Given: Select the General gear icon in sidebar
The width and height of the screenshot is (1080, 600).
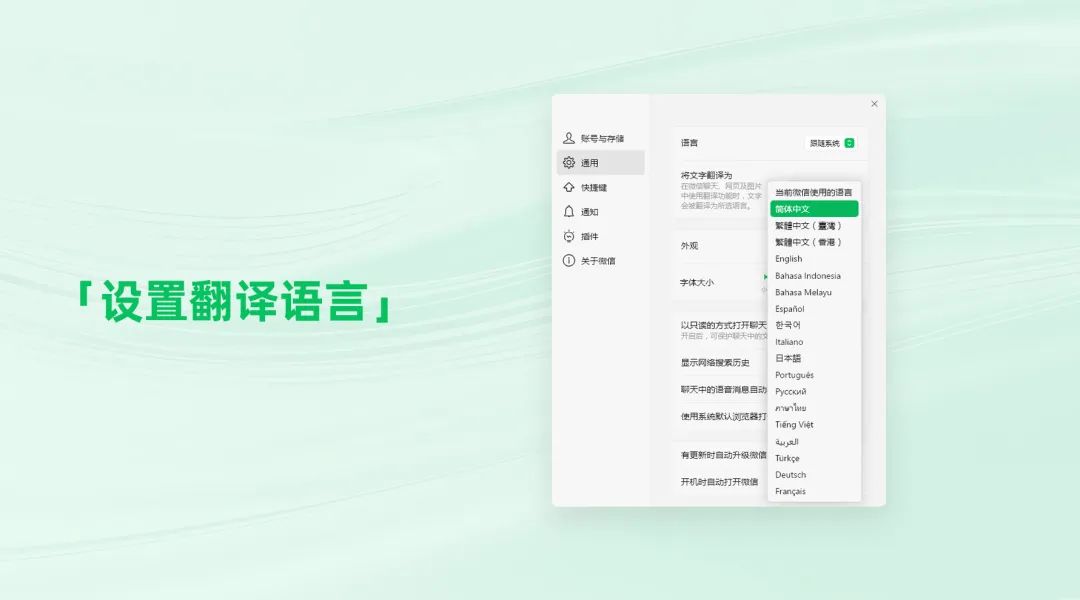Looking at the screenshot, I should (568, 163).
